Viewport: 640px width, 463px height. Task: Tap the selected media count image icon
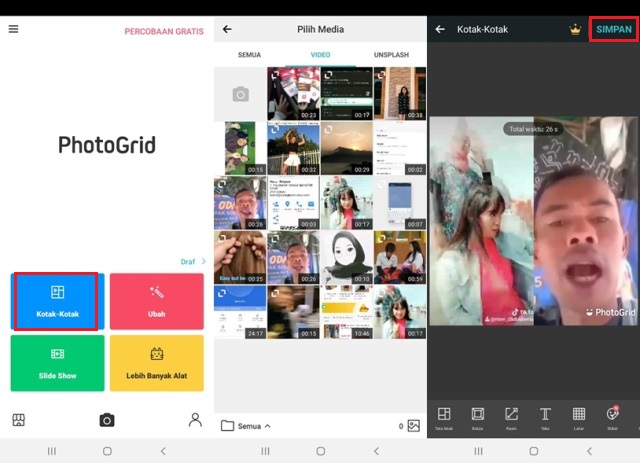pyautogui.click(x=413, y=426)
